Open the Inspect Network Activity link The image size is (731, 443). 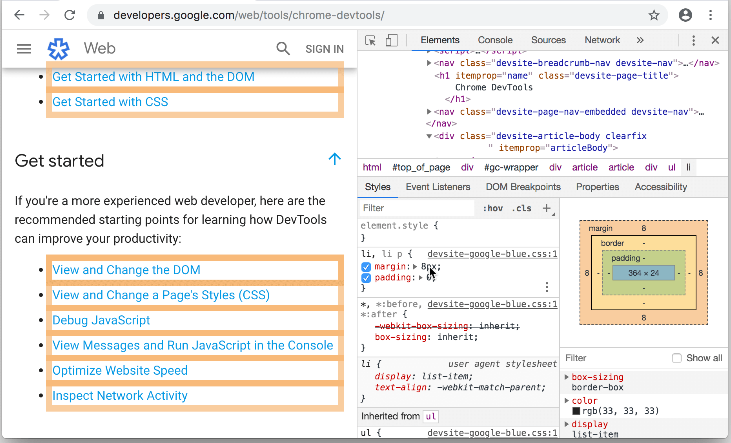pyautogui.click(x=120, y=396)
